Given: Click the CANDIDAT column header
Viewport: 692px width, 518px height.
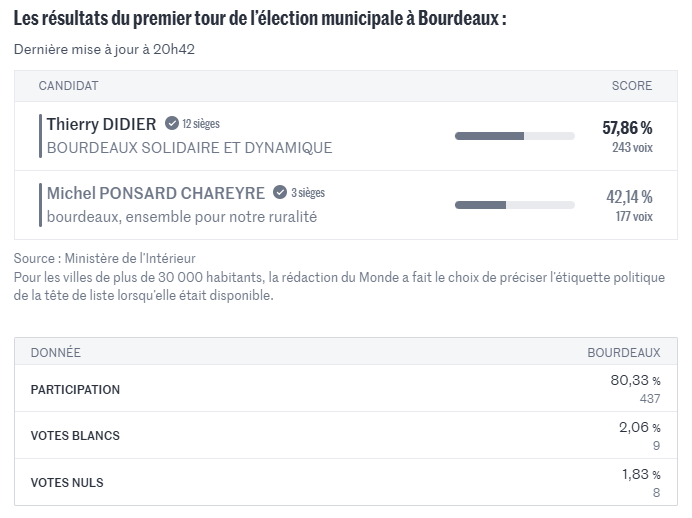Looking at the screenshot, I should (x=68, y=86).
